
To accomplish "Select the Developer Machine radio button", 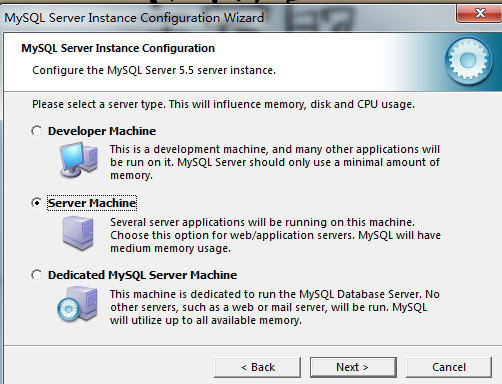I will coord(36,131).
